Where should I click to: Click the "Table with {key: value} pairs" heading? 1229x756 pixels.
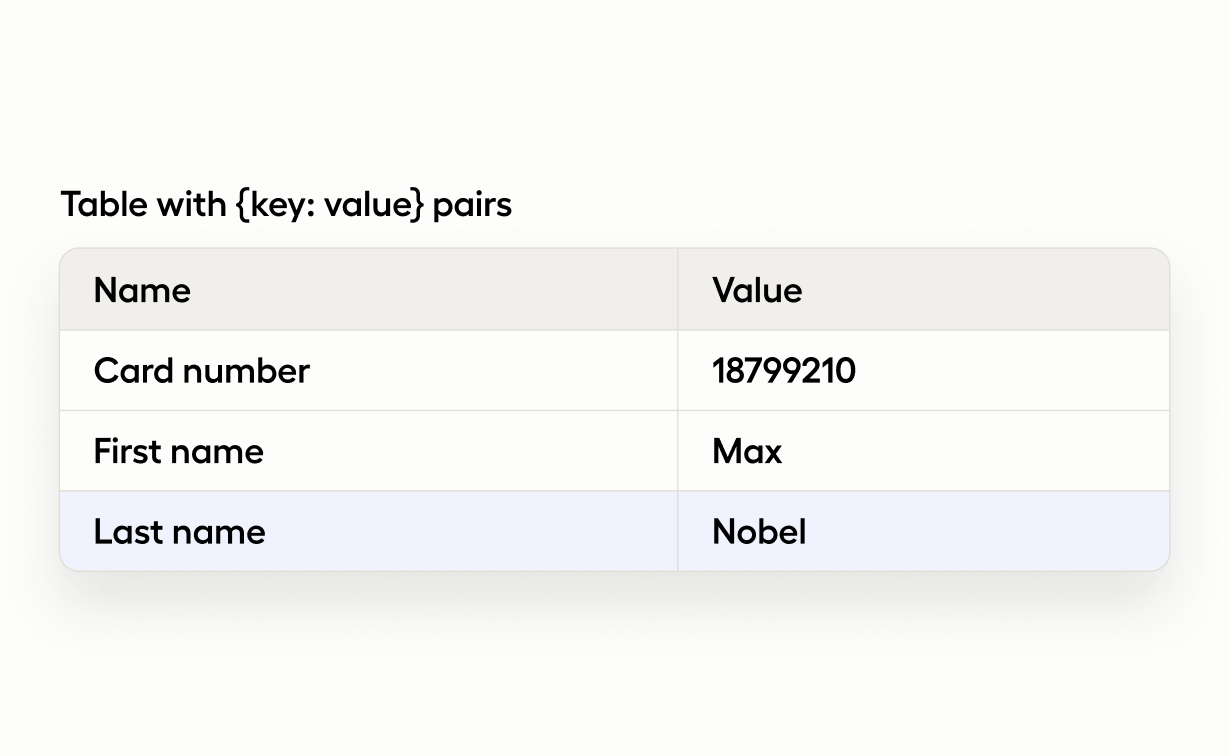[286, 205]
